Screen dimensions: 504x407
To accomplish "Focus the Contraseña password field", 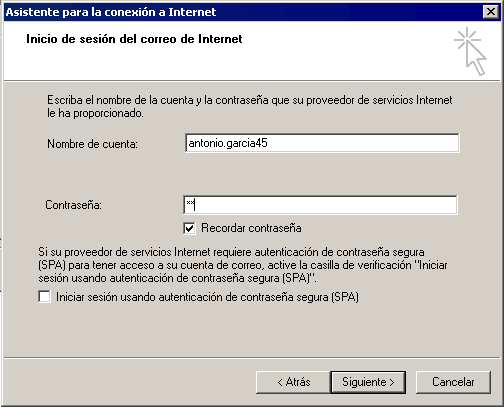I will pyautogui.click(x=321, y=205).
